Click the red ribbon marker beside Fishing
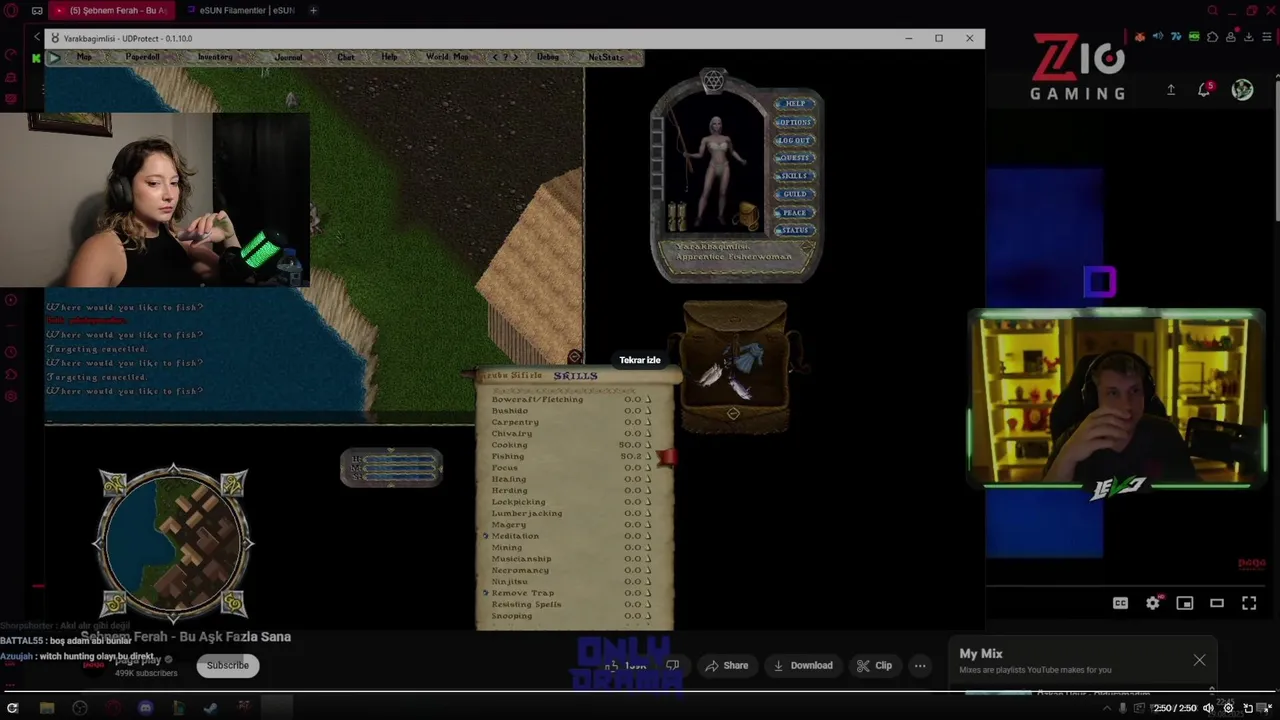 [x=666, y=457]
